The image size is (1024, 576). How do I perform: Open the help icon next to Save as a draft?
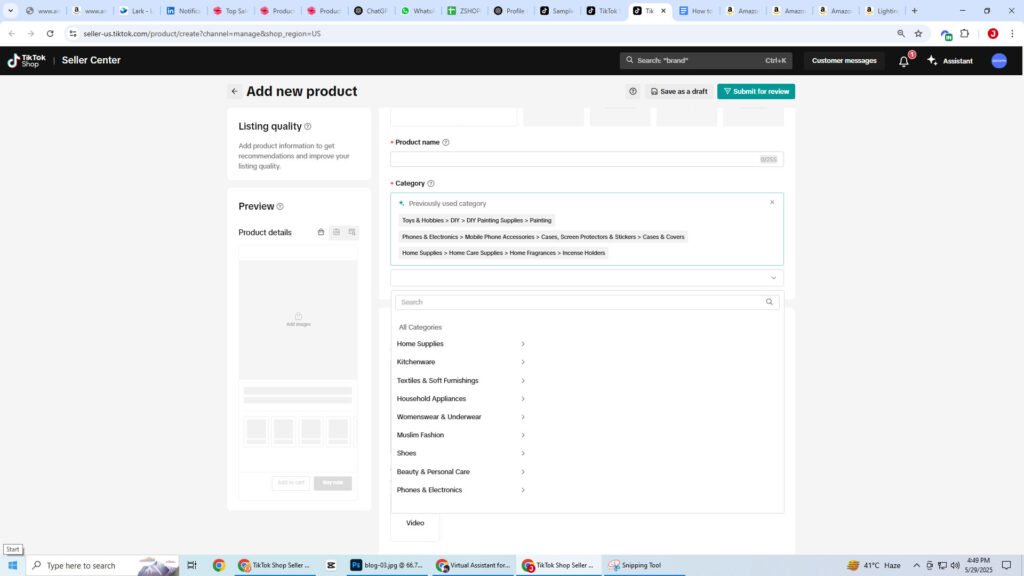tap(633, 91)
